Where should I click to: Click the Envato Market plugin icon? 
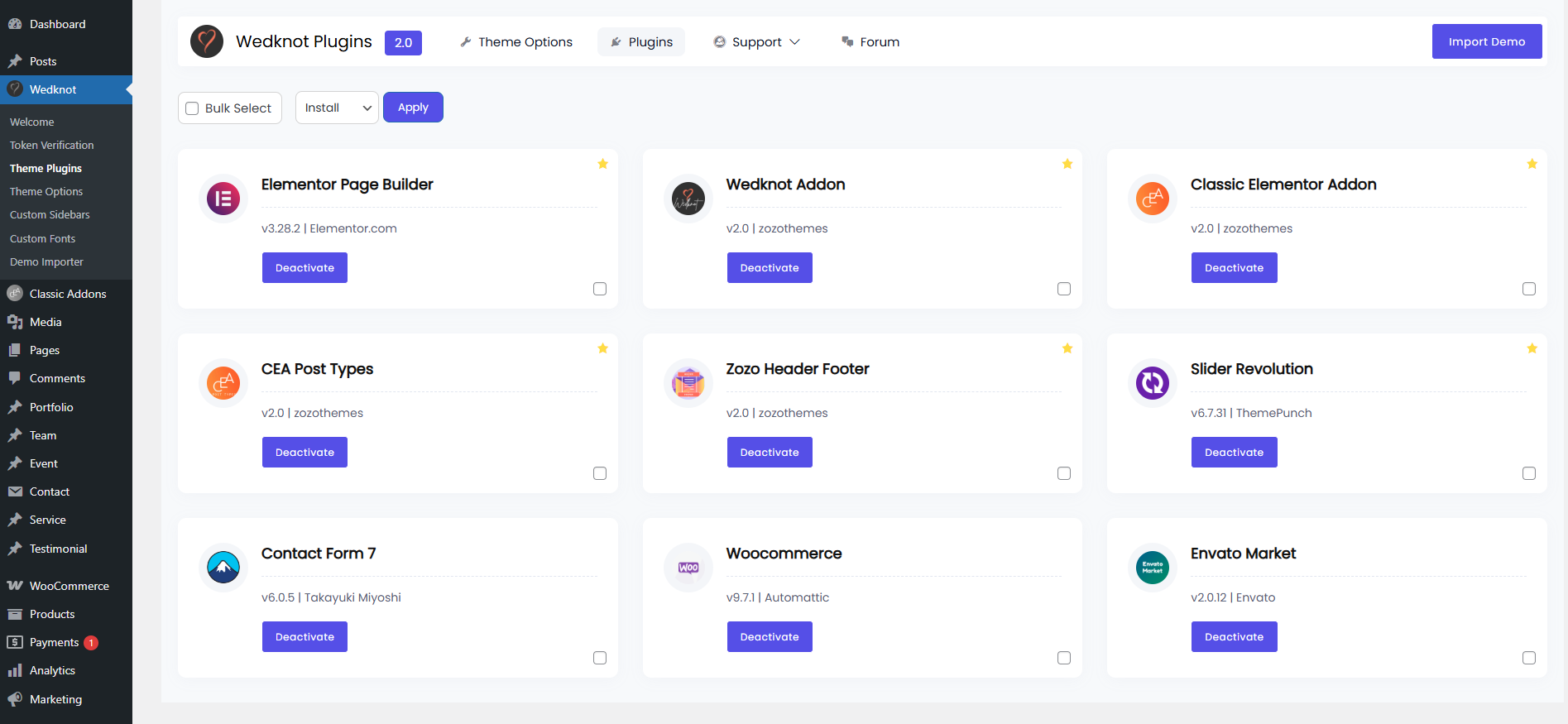(x=1152, y=568)
